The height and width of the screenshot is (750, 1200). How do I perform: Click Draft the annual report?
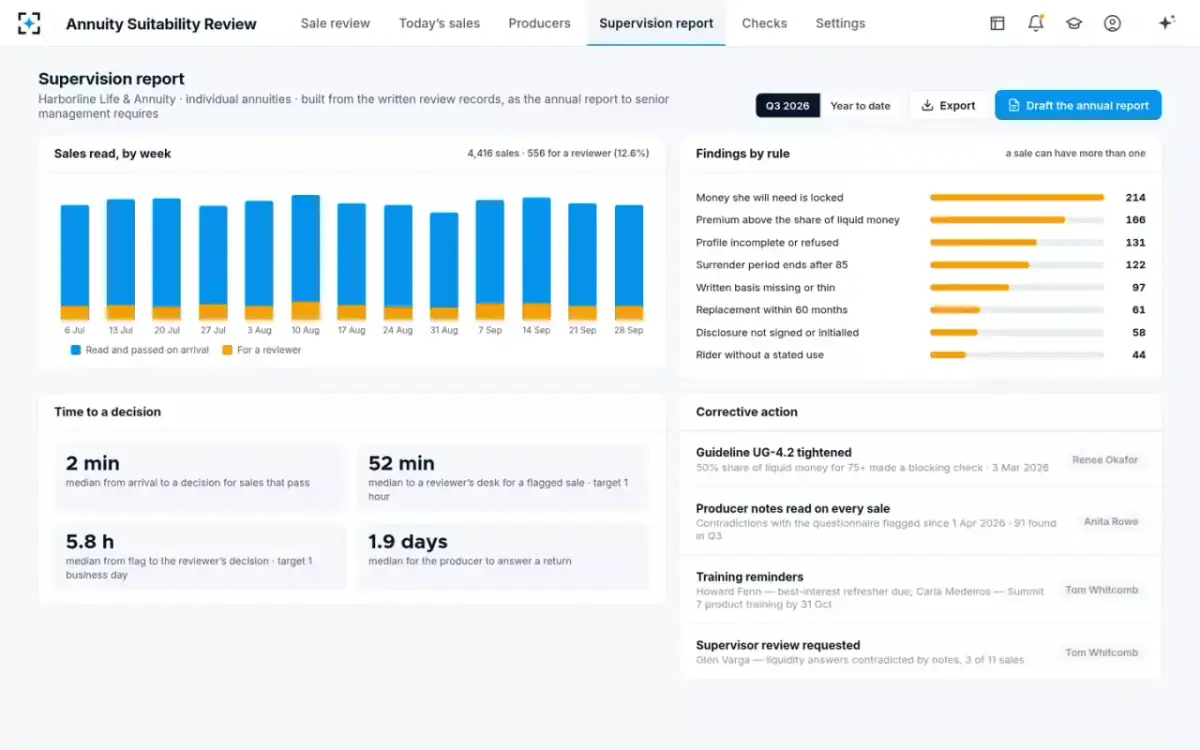tap(1078, 106)
